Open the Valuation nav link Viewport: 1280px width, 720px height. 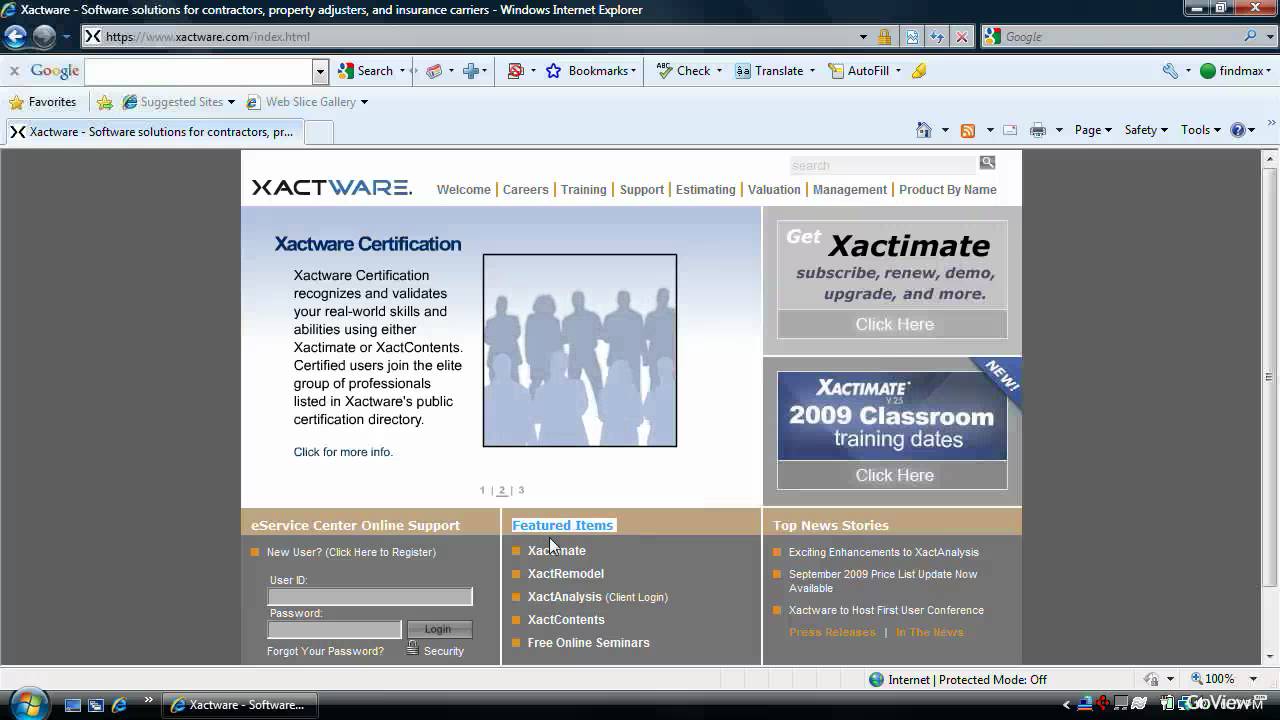pos(774,190)
